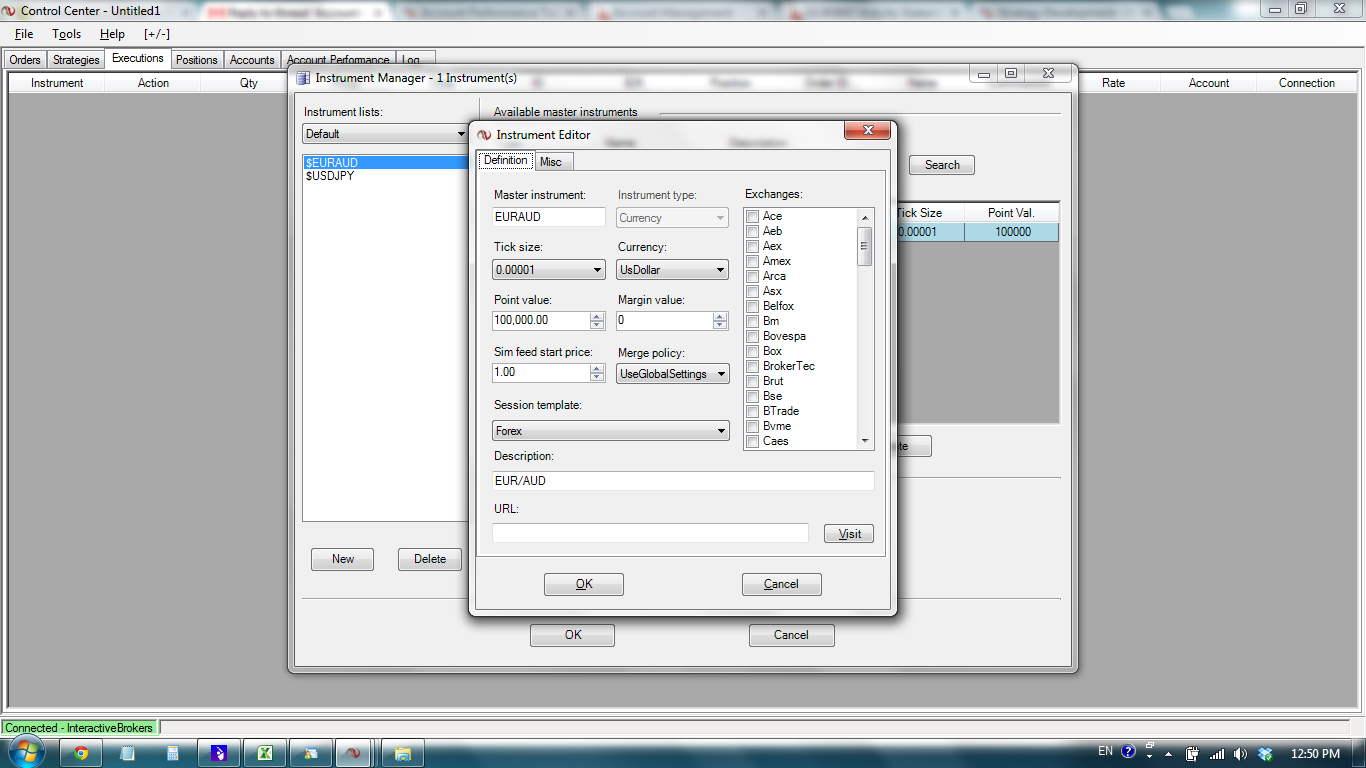Click the empty URL input field
Screen dimensions: 1366x768
tap(650, 533)
